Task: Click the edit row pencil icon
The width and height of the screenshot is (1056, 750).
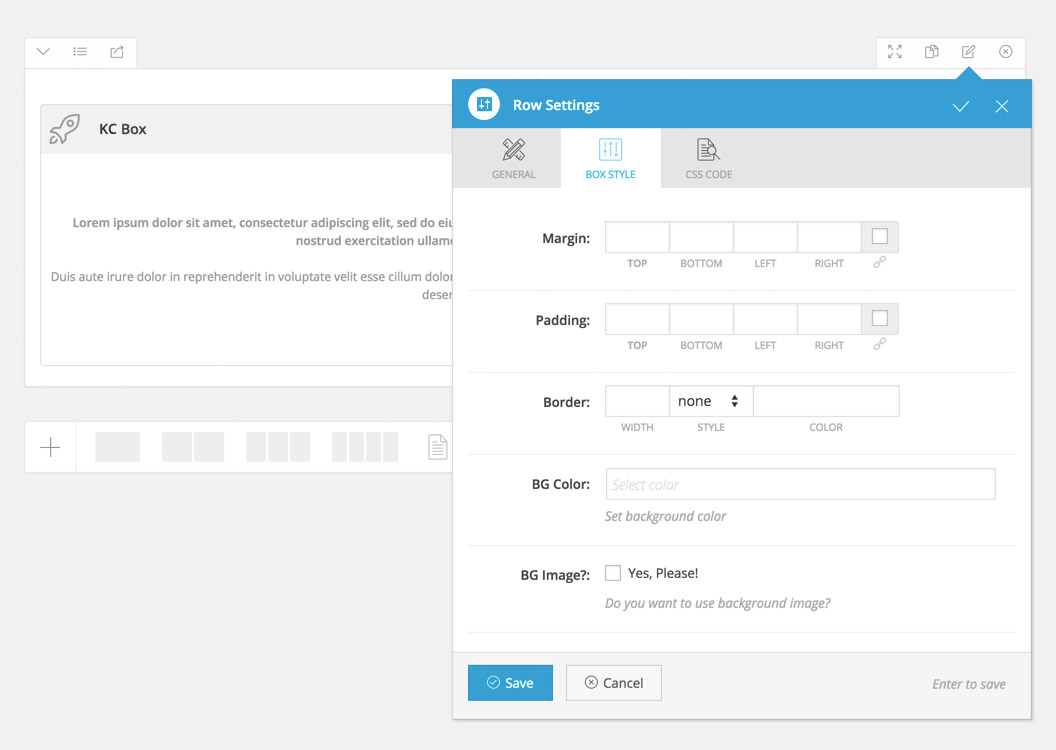Action: tap(968, 52)
